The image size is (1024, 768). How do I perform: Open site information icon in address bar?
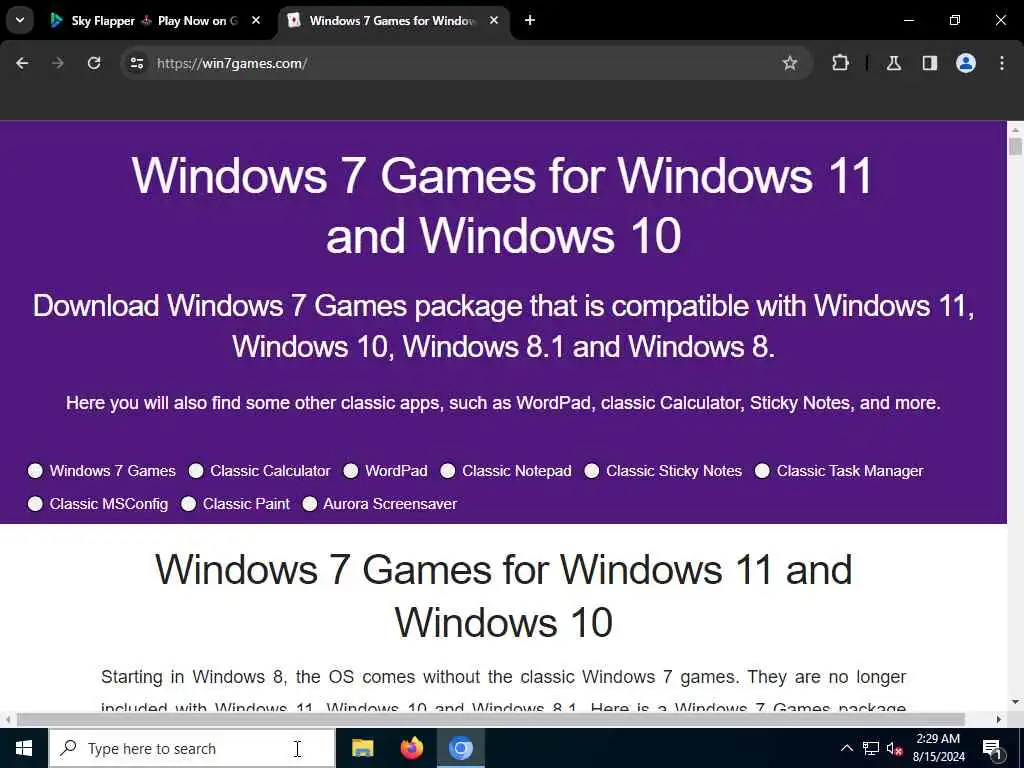click(137, 63)
